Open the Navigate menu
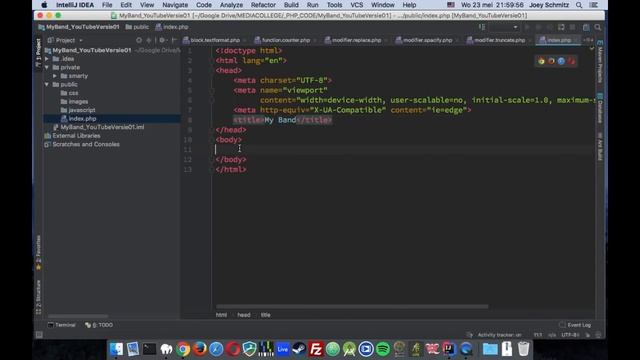640x360 pixels. coord(175,5)
